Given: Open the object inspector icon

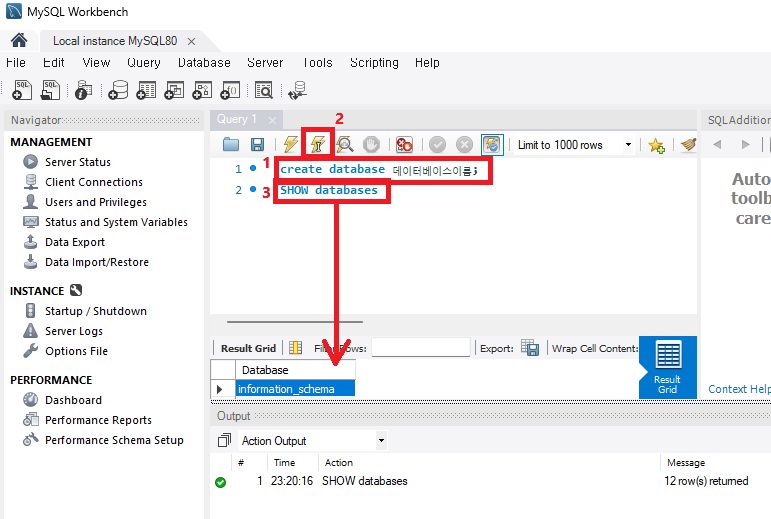Looking at the screenshot, I should [84, 90].
